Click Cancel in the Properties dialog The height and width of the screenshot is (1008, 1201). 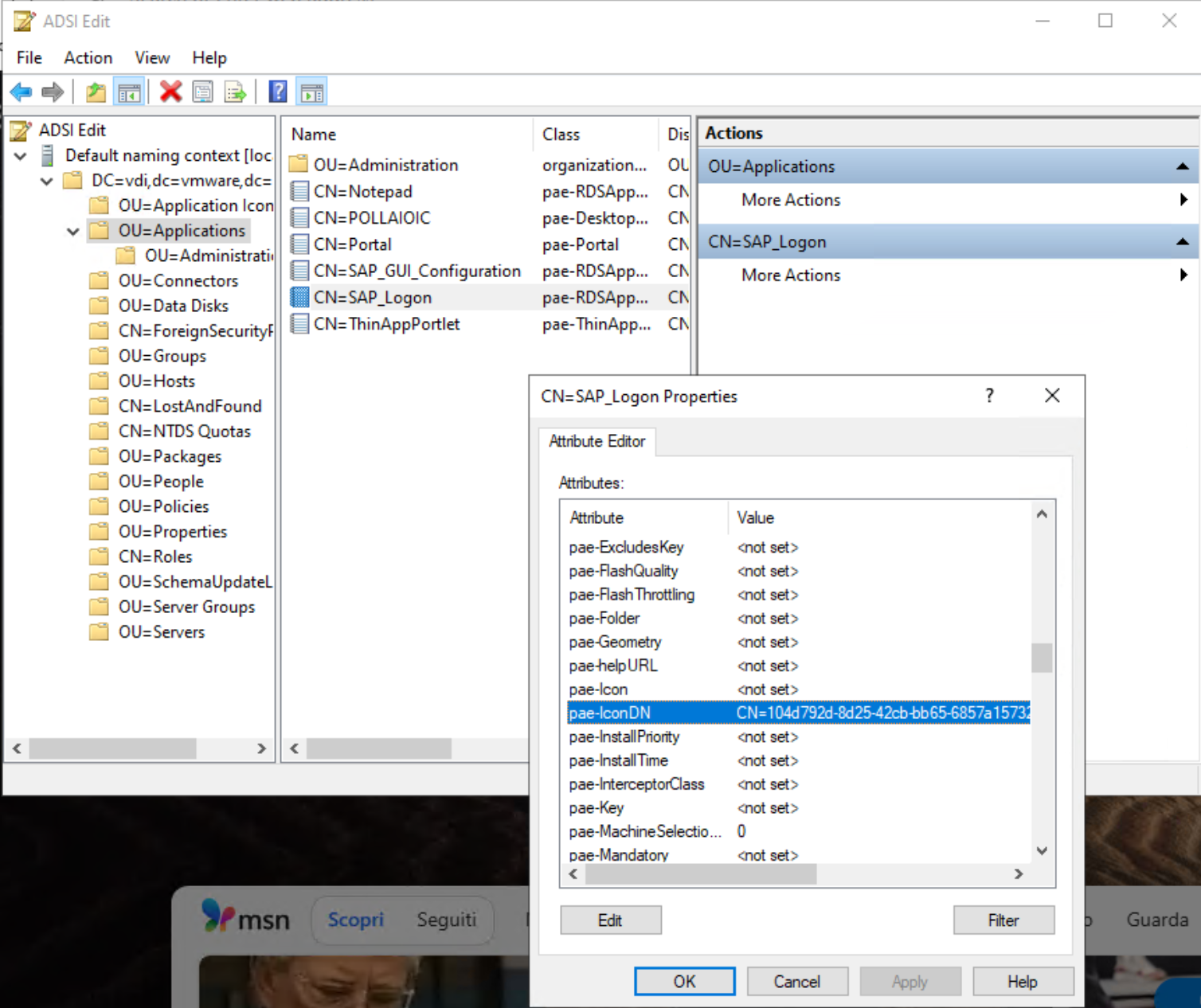[797, 982]
